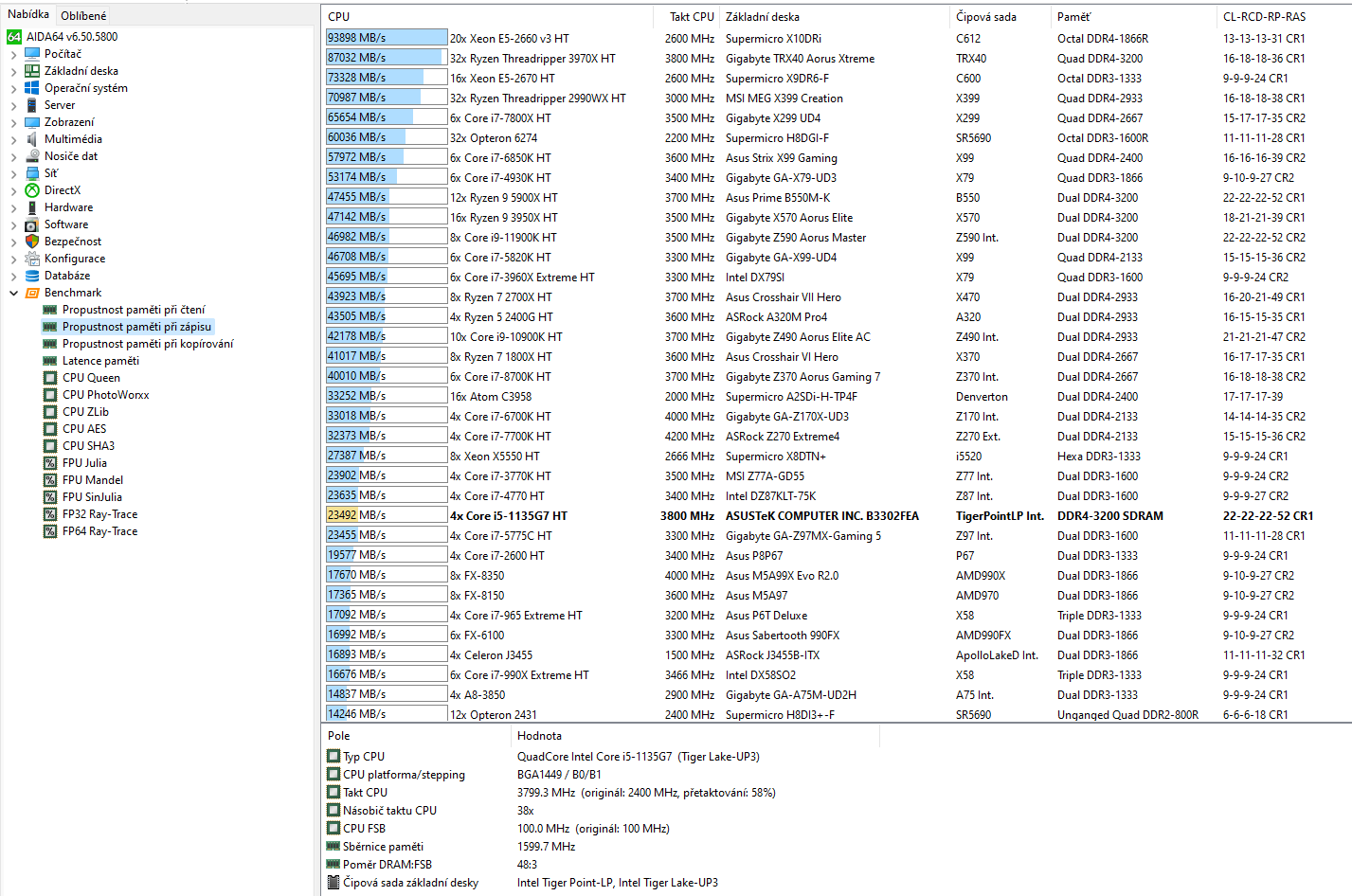The width and height of the screenshot is (1352, 896).
Task: Sort by the CL-RCD-RP-RAS column header
Action: coord(1284,16)
